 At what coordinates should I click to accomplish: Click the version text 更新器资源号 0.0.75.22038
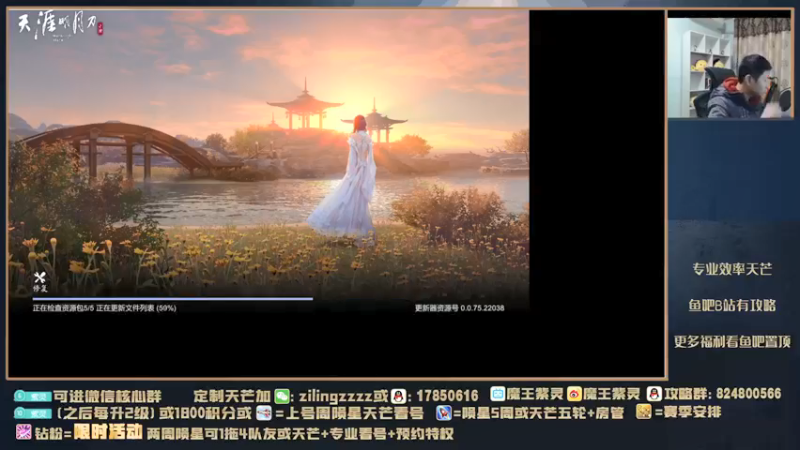(x=459, y=308)
